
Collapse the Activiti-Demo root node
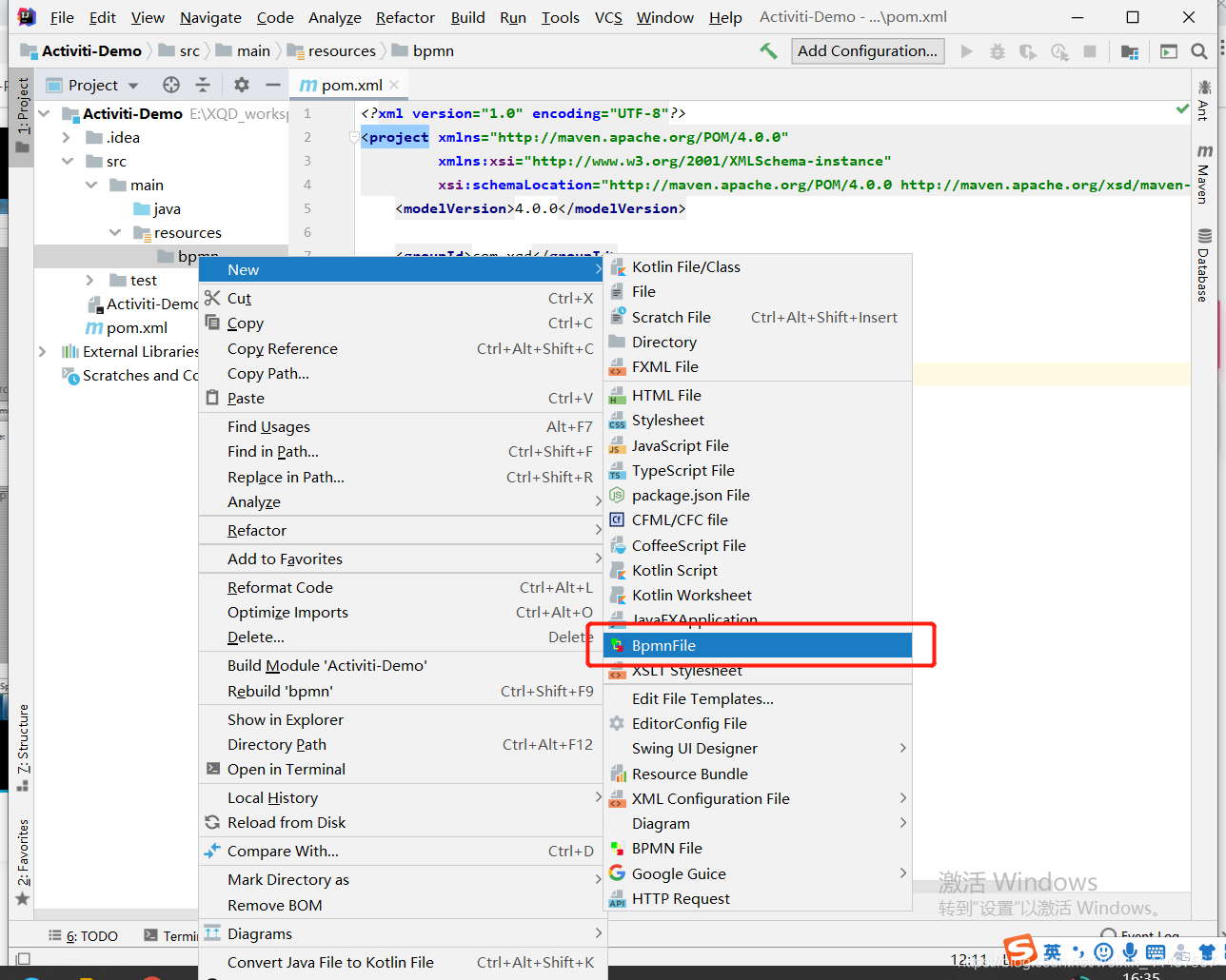click(x=44, y=113)
